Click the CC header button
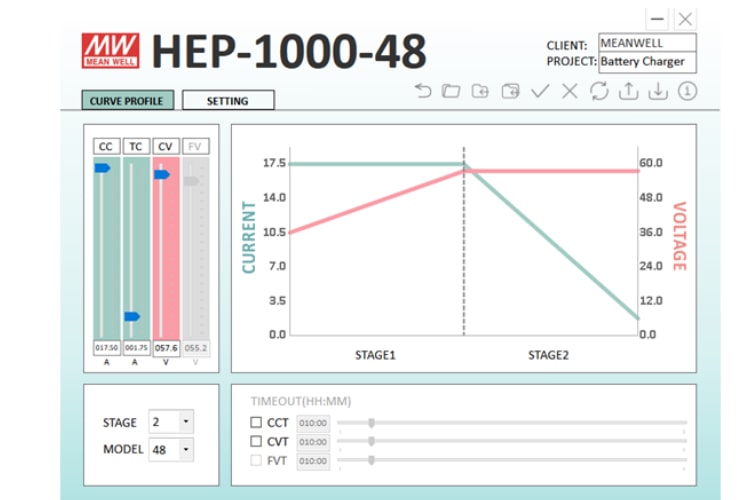The height and width of the screenshot is (500, 750). click(x=106, y=146)
